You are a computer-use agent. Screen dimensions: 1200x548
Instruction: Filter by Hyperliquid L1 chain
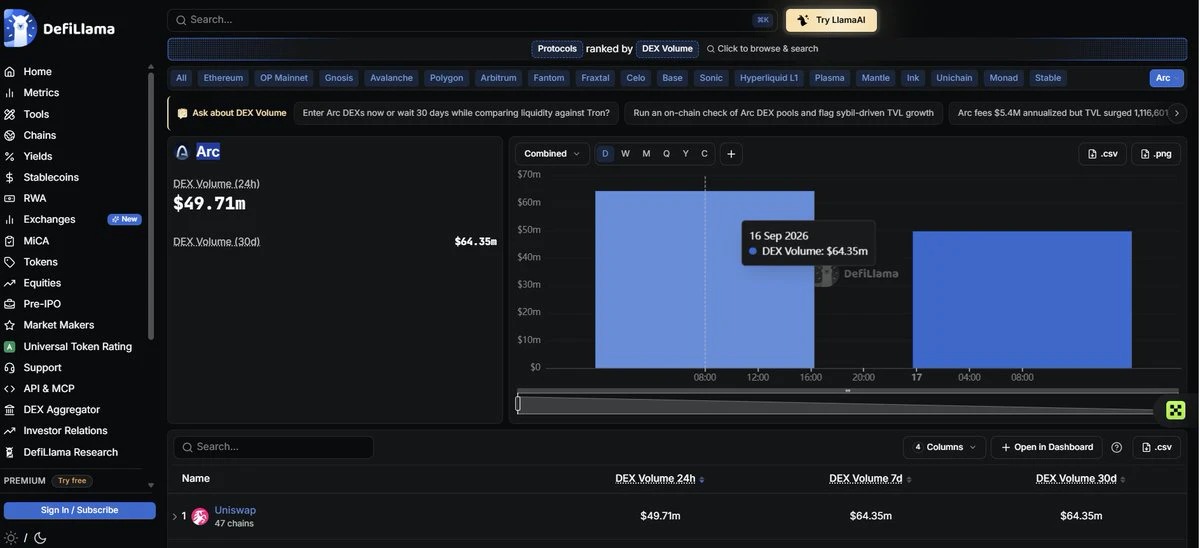tap(769, 78)
